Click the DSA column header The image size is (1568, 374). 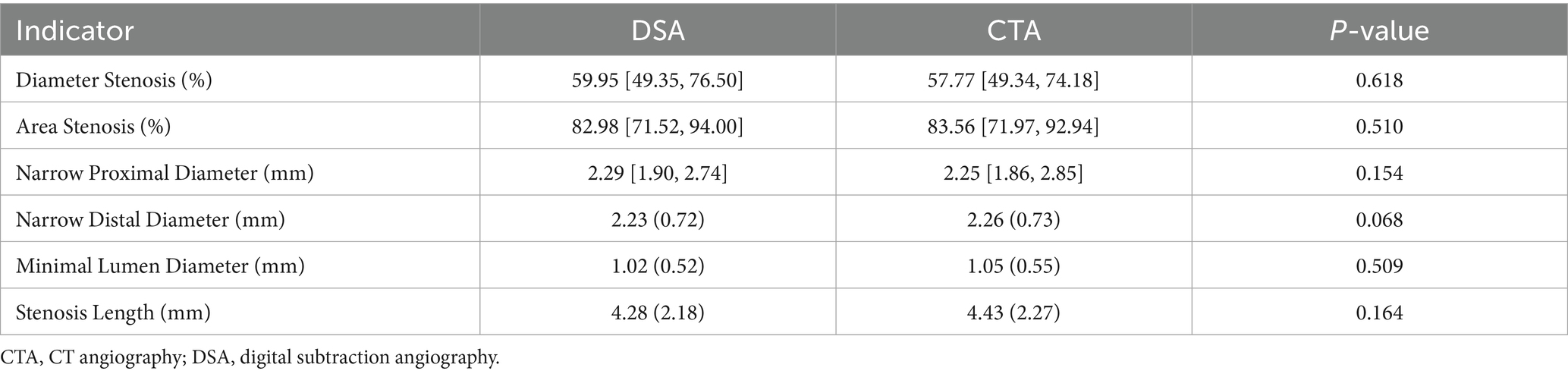(657, 31)
